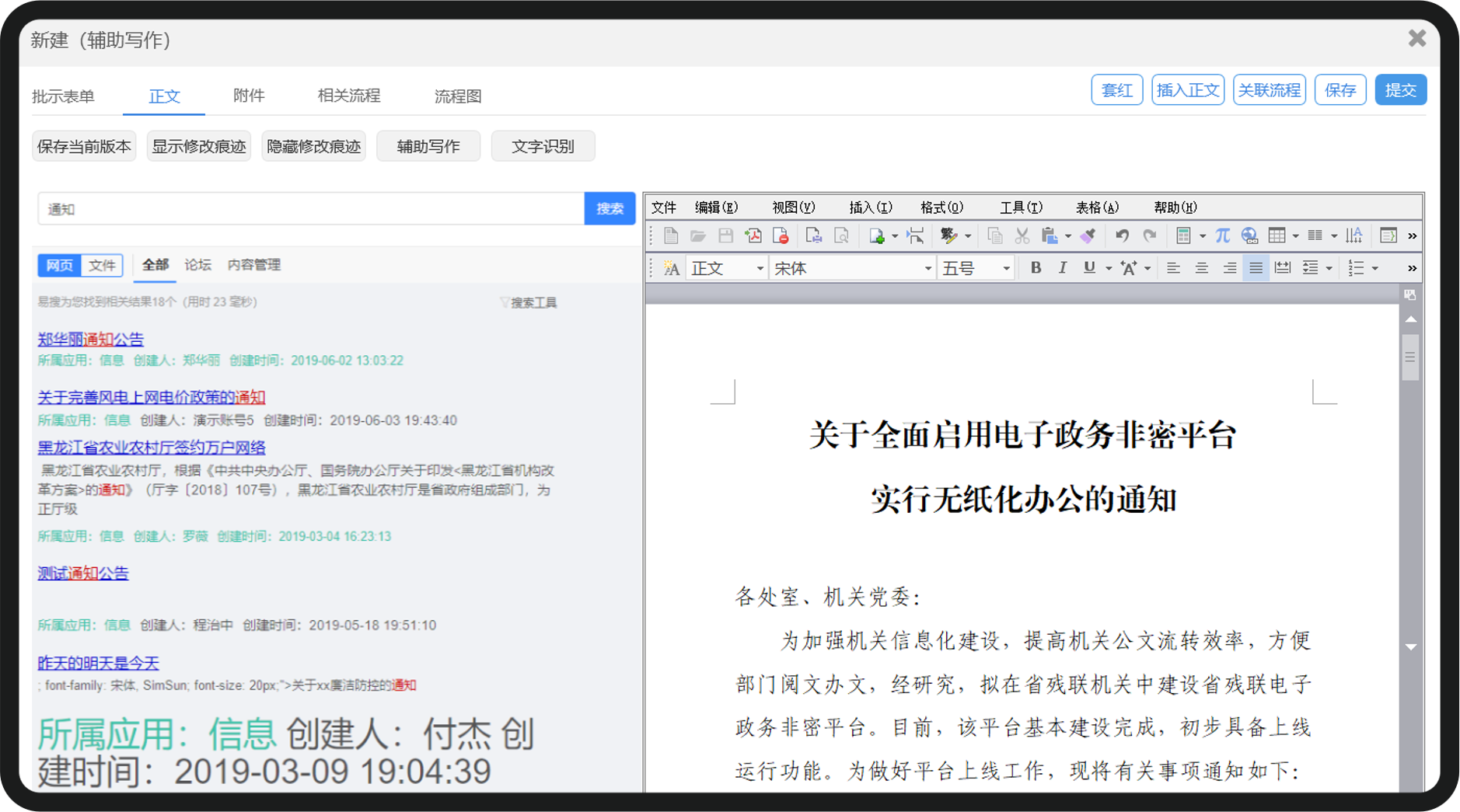This screenshot has height=812, width=1460.
Task: Open the 郑华丽通知公告 search result link
Action: 91,339
